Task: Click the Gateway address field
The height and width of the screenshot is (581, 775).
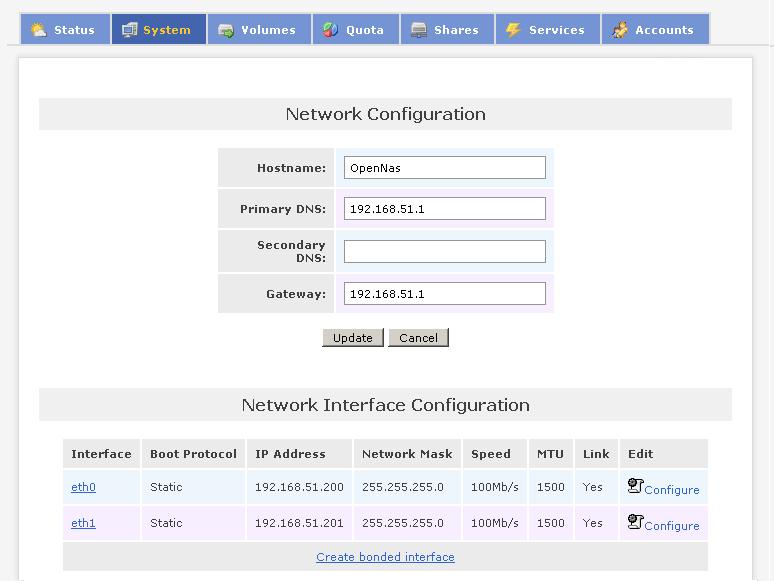Action: (444, 294)
